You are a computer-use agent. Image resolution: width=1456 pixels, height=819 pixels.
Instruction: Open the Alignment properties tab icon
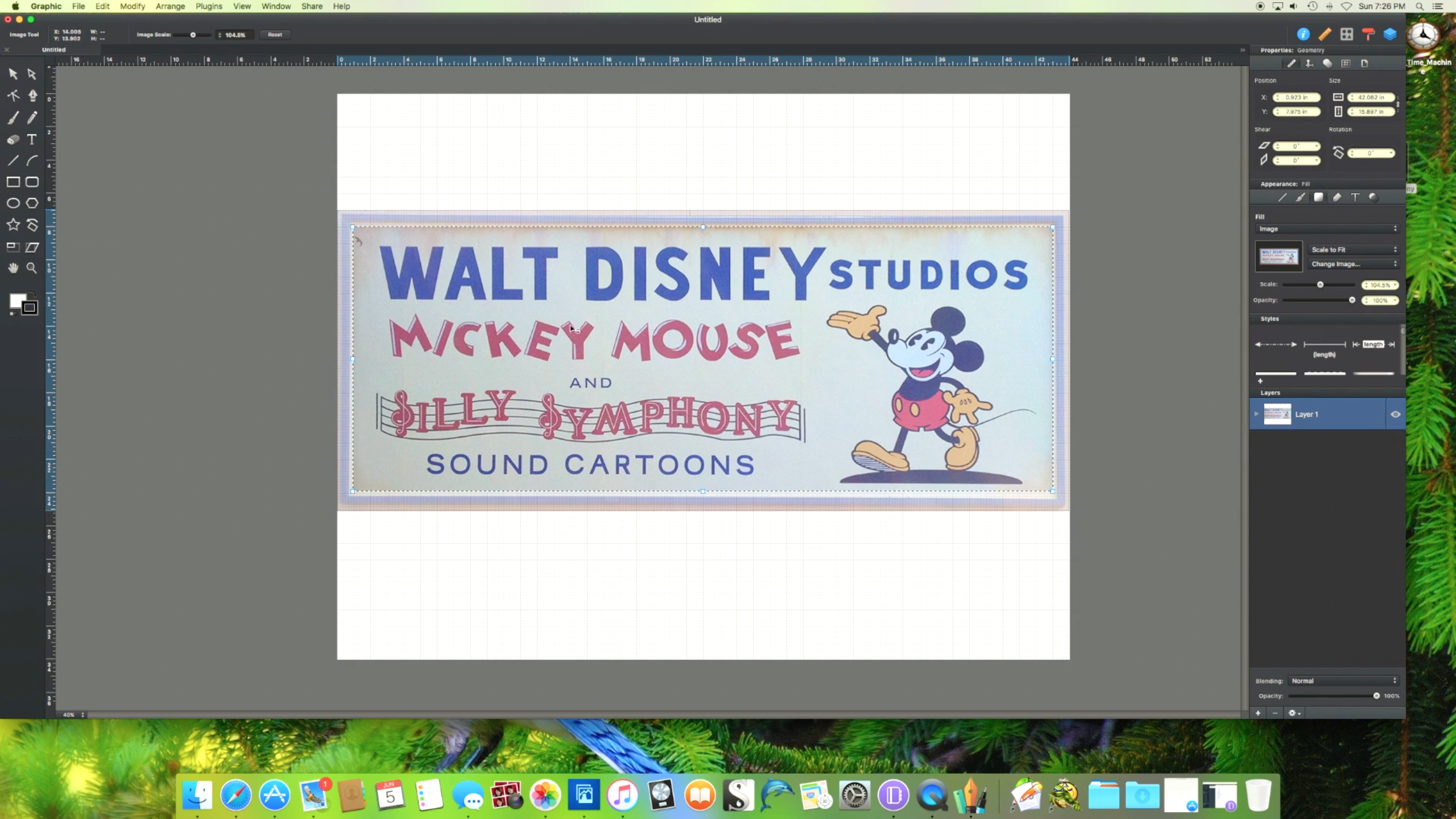[x=1309, y=63]
